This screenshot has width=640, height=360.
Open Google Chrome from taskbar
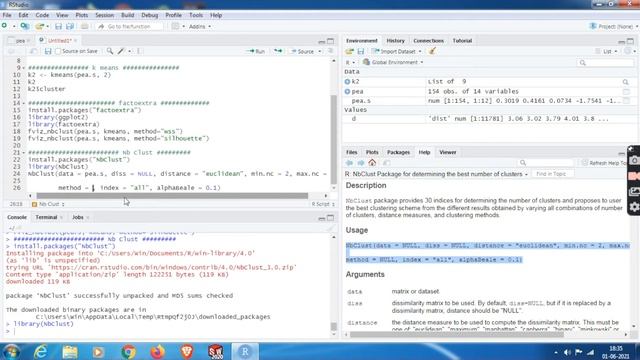128,351
